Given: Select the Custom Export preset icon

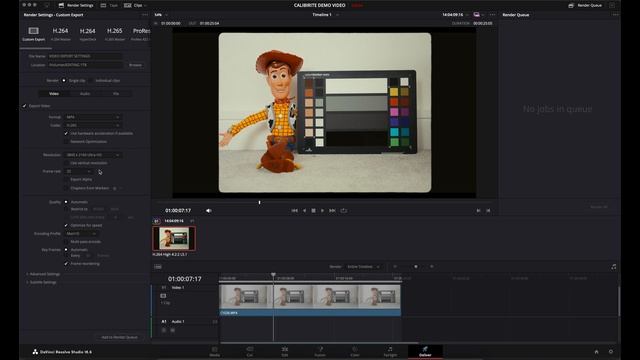Looking at the screenshot, I should click(33, 31).
